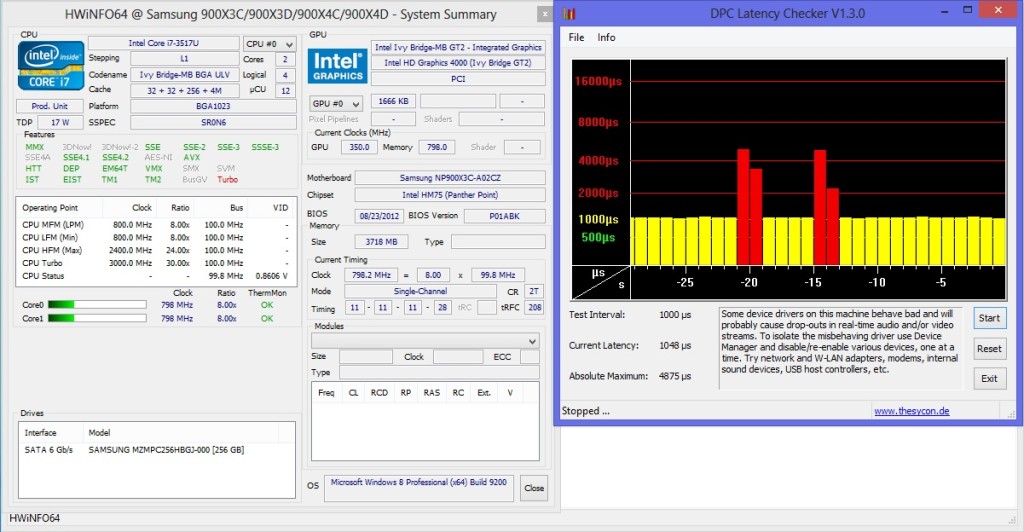
Task: Click the Reset button in DPC Latency Checker
Action: [x=989, y=349]
